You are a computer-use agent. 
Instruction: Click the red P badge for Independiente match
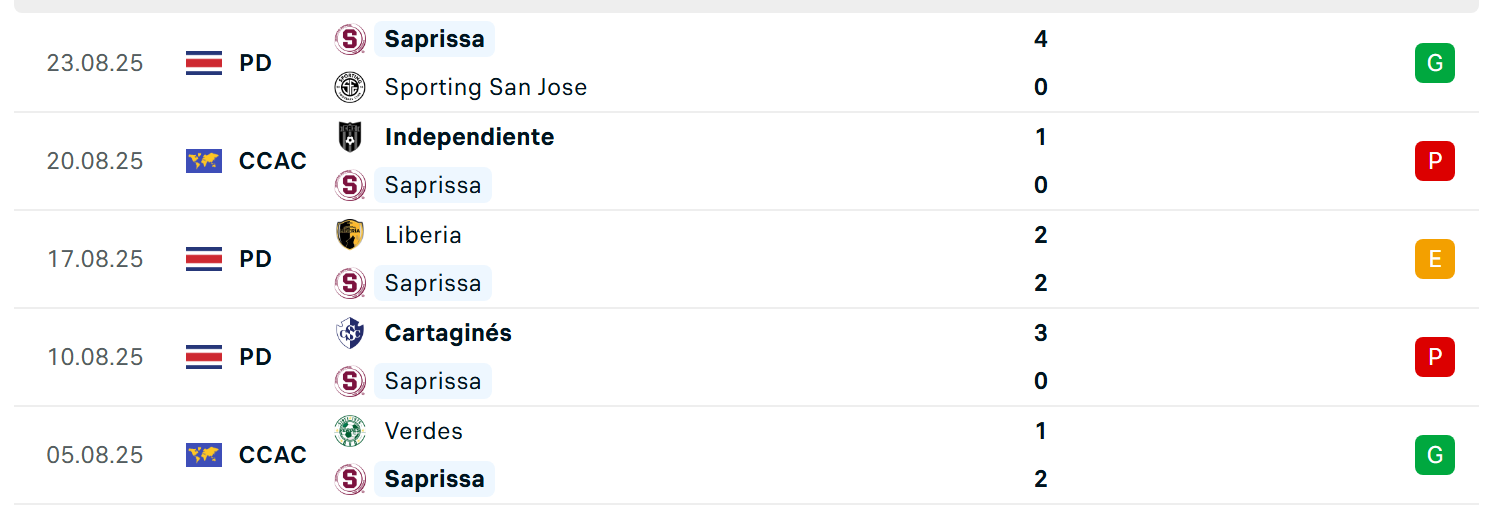pyautogui.click(x=1435, y=161)
